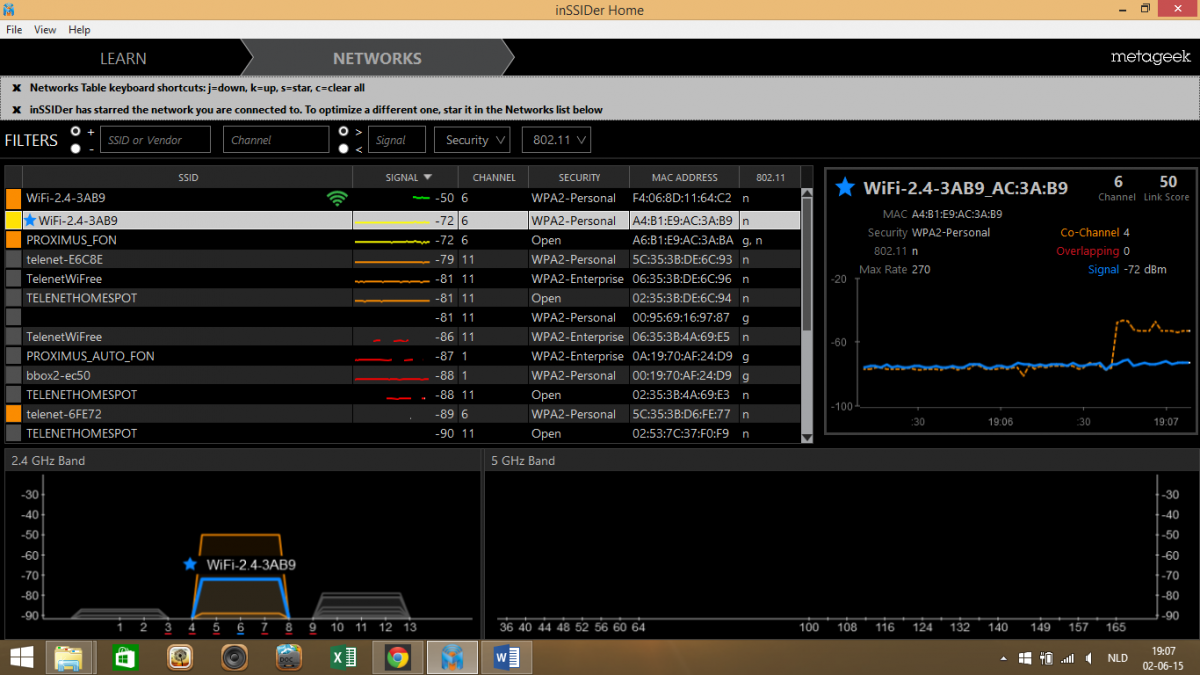Select the unnamed network with MAC 00:95:69:16:97:87
Screen dimensions: 1200x675
tap(403, 317)
